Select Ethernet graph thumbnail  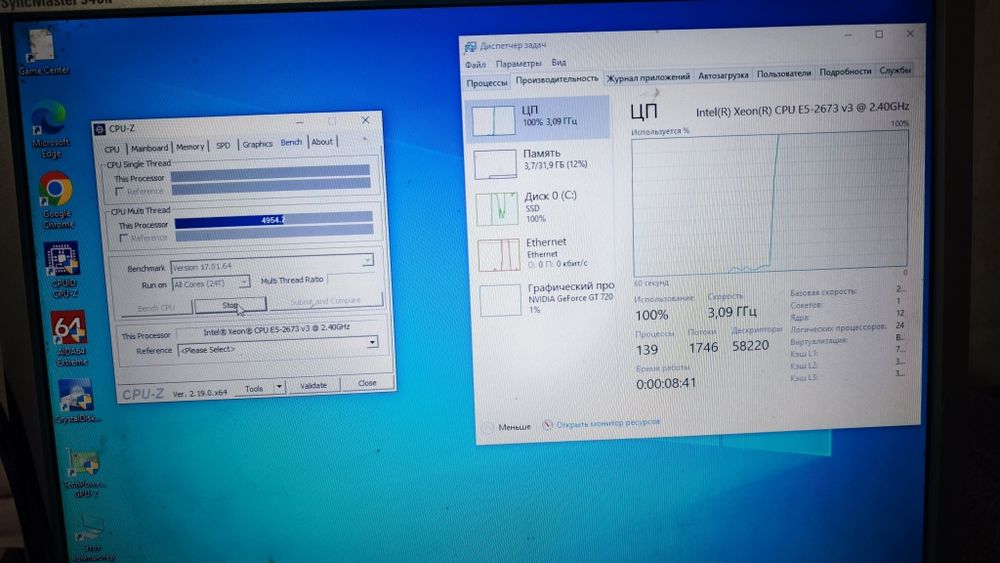499,254
